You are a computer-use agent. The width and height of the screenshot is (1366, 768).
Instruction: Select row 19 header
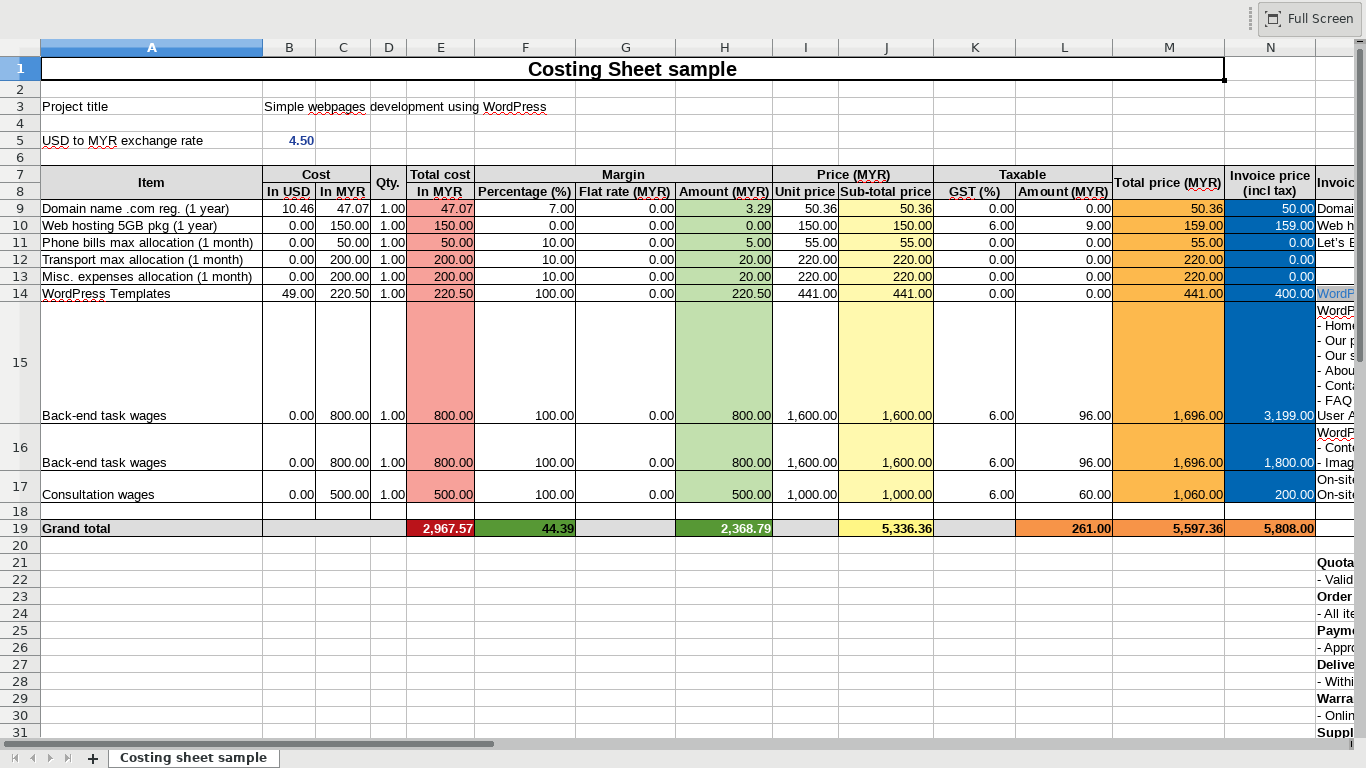(20, 528)
